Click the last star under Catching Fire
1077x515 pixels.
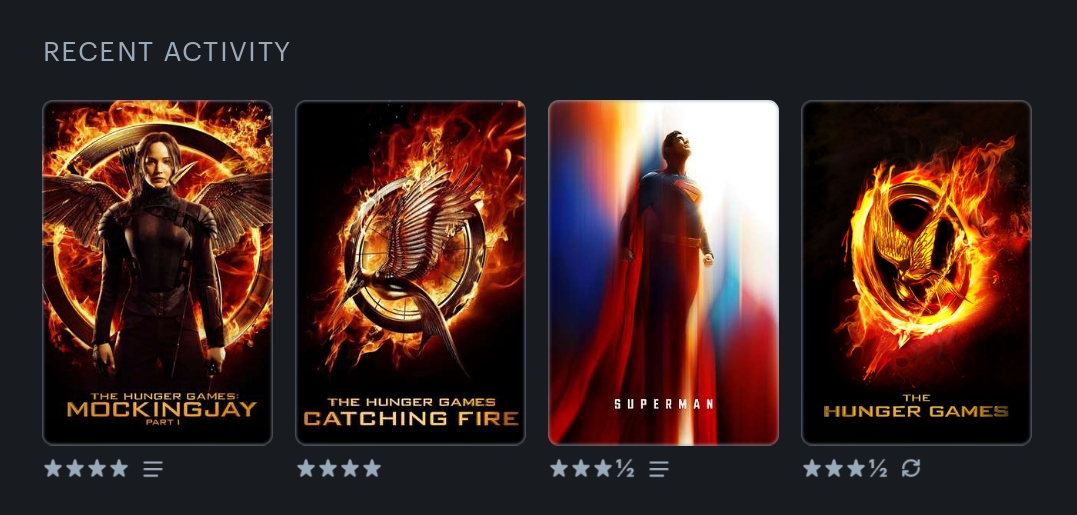point(372,468)
